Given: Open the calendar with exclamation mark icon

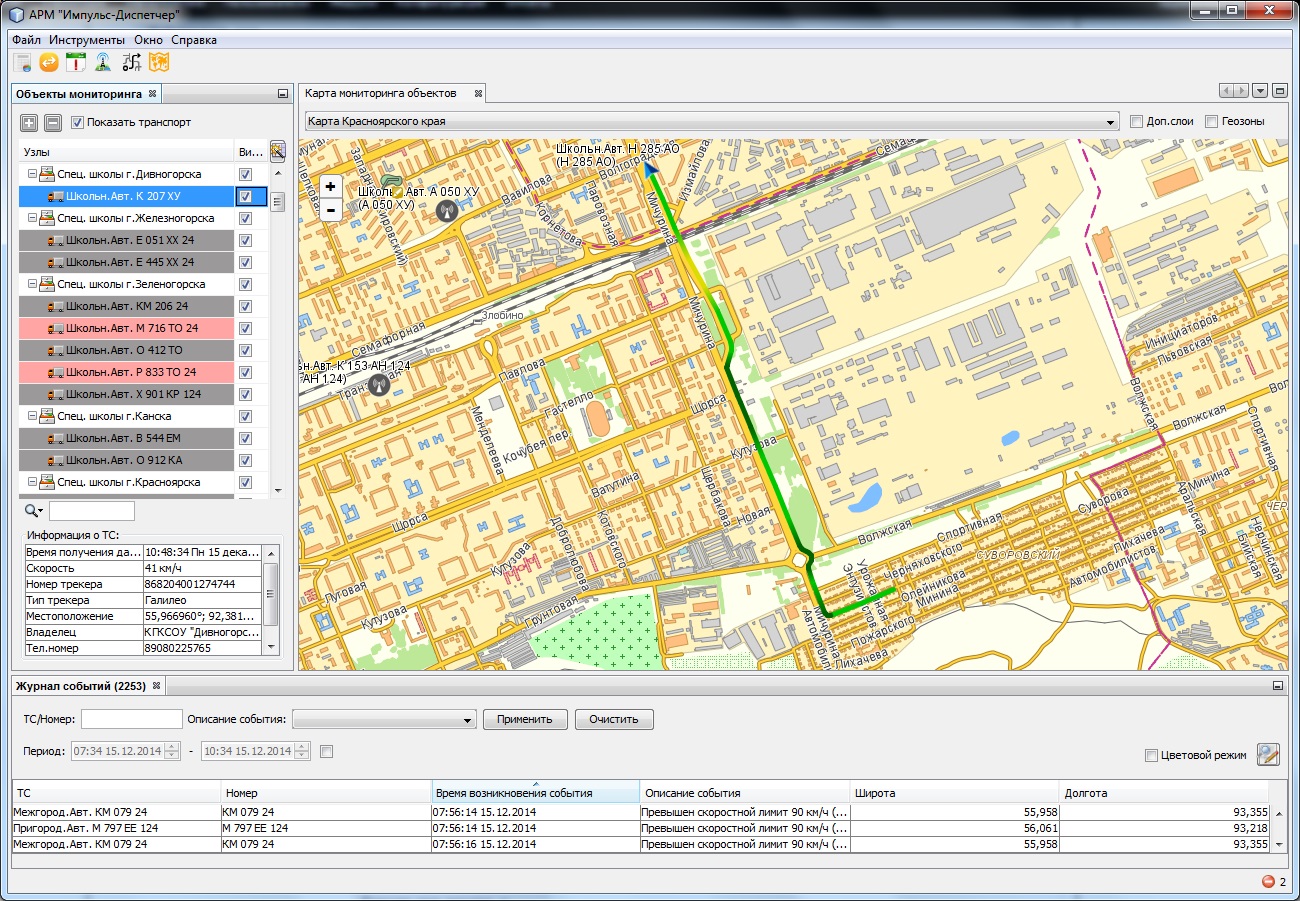Looking at the screenshot, I should coord(76,63).
